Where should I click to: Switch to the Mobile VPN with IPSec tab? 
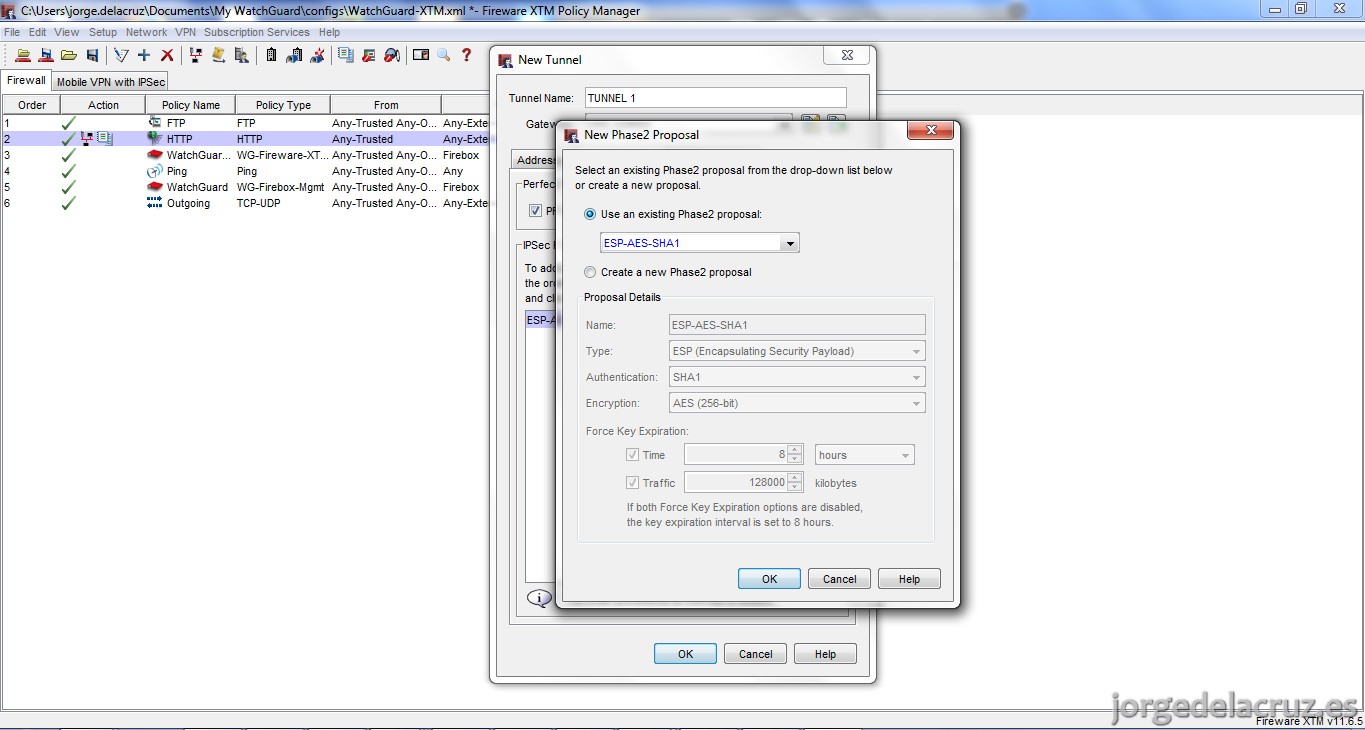111,82
